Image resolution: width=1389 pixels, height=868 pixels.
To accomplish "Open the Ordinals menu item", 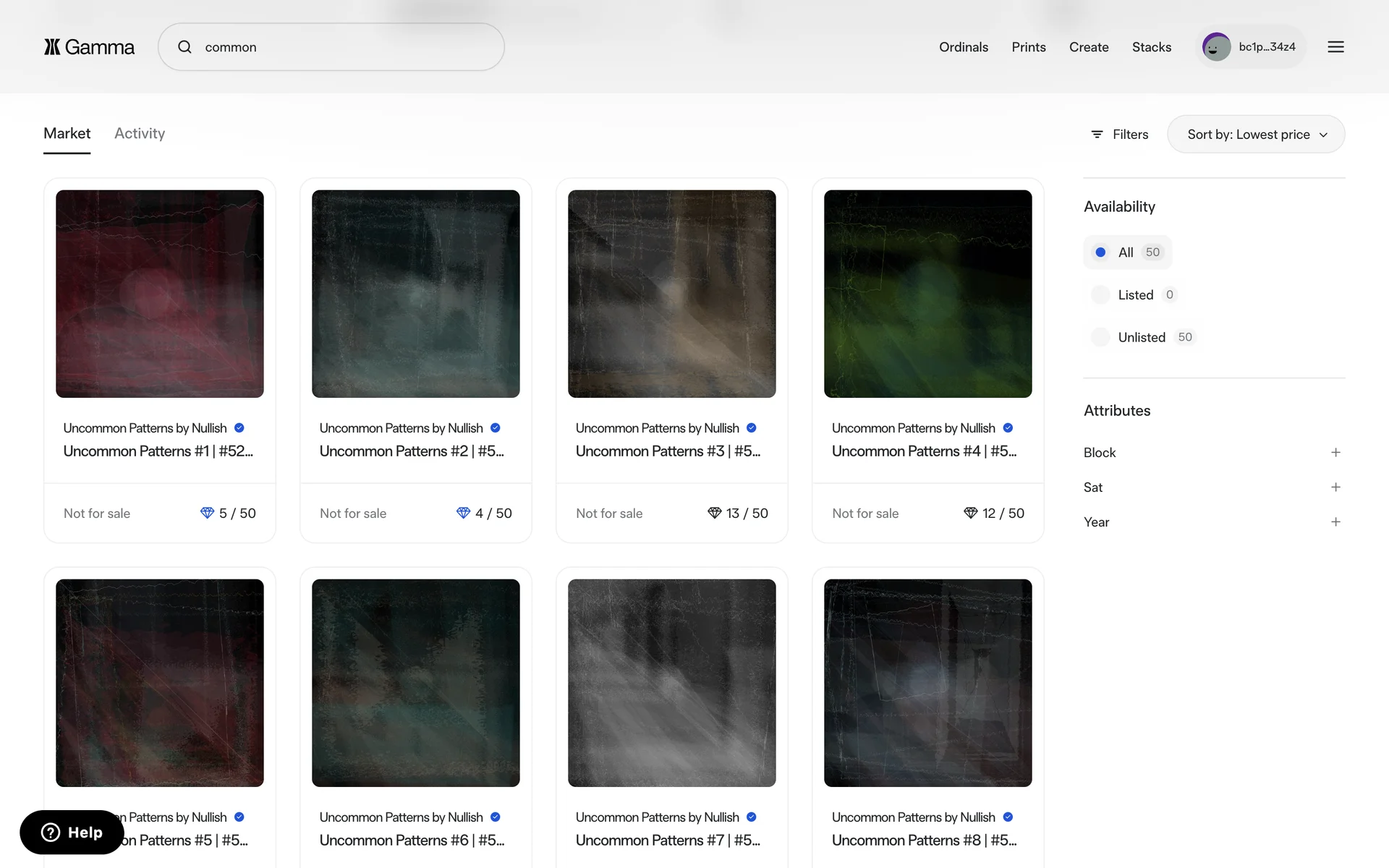I will (x=963, y=47).
